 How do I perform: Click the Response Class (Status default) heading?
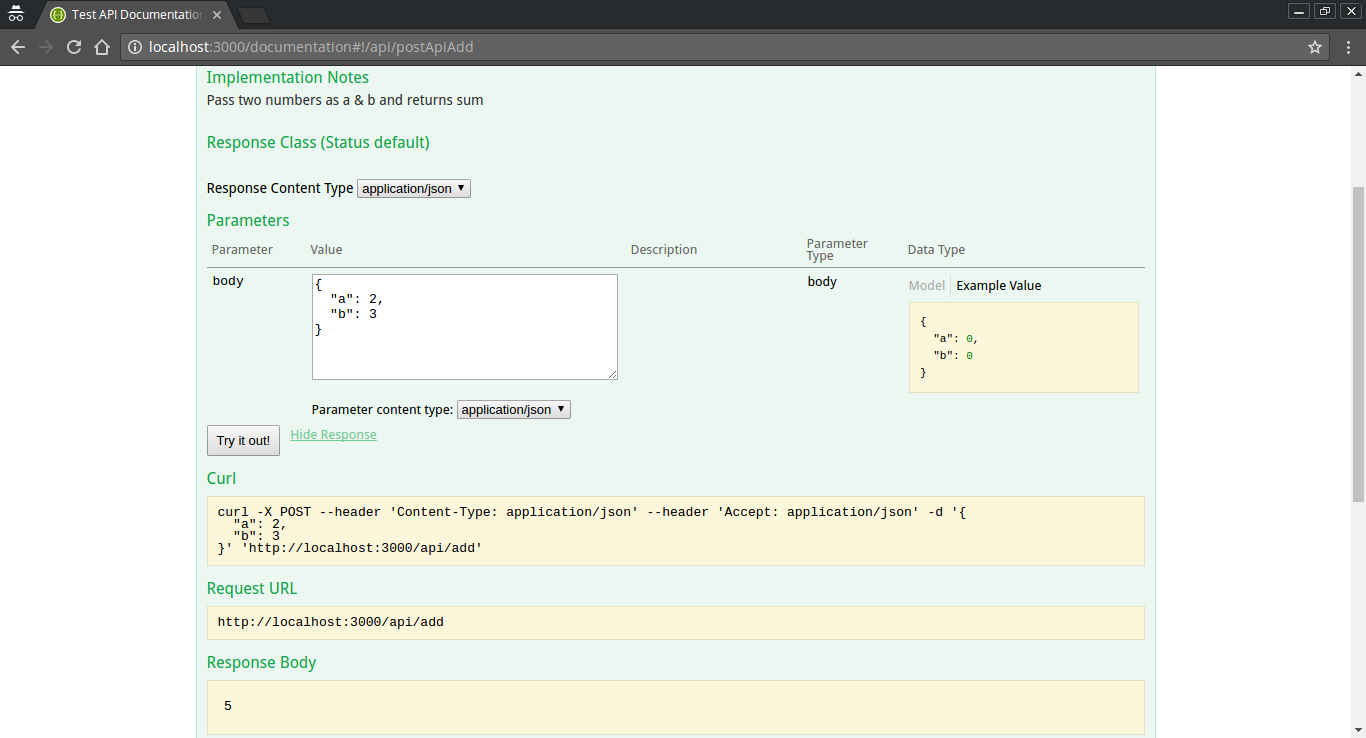(x=318, y=142)
